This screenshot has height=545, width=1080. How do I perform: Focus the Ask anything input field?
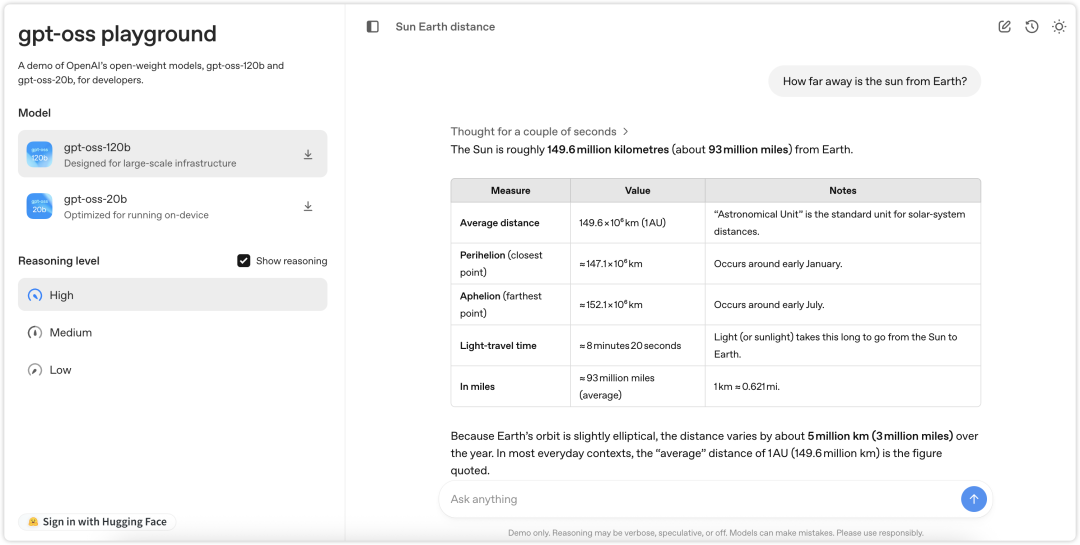700,499
